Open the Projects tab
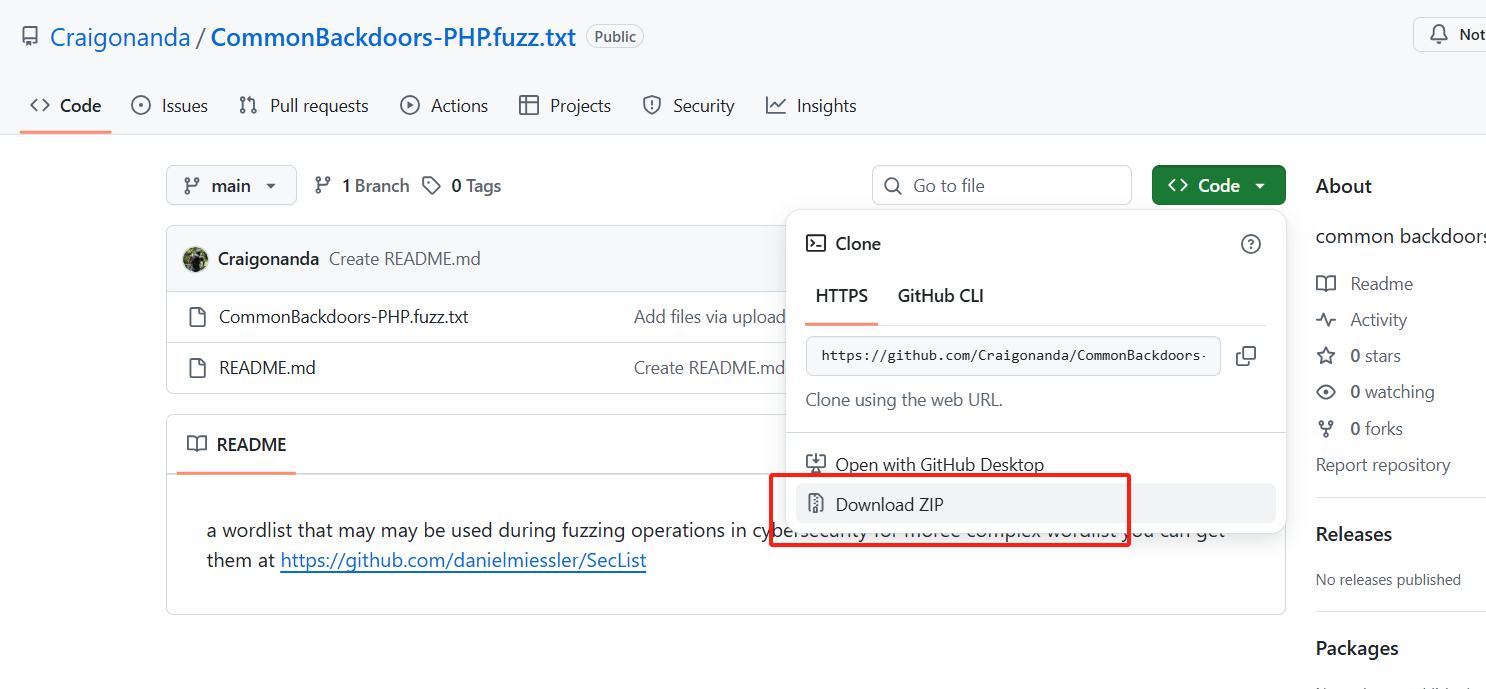The width and height of the screenshot is (1486, 689). pyautogui.click(x=565, y=106)
